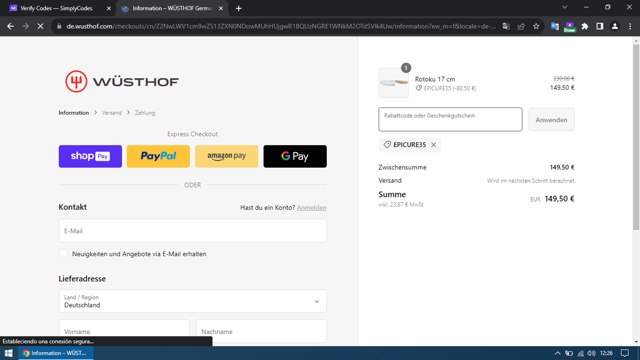The width and height of the screenshot is (640, 360).
Task: Pay with the Google Pay button
Action: 295,156
